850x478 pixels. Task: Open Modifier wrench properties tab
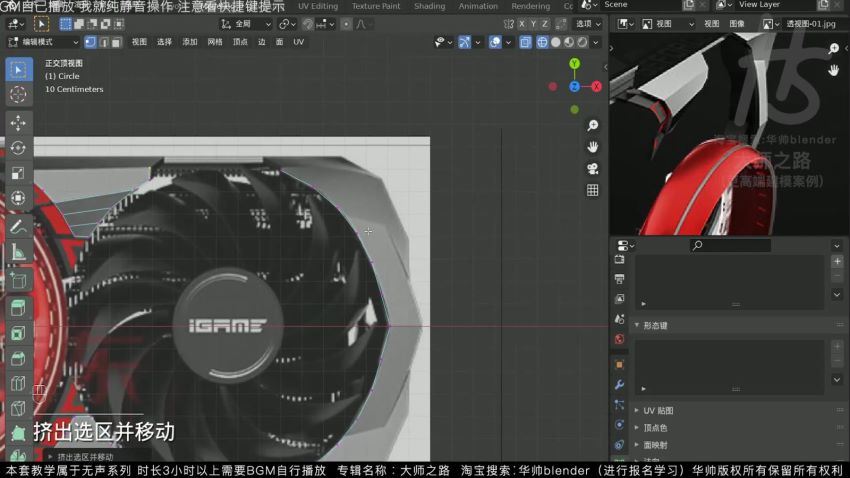click(620, 385)
